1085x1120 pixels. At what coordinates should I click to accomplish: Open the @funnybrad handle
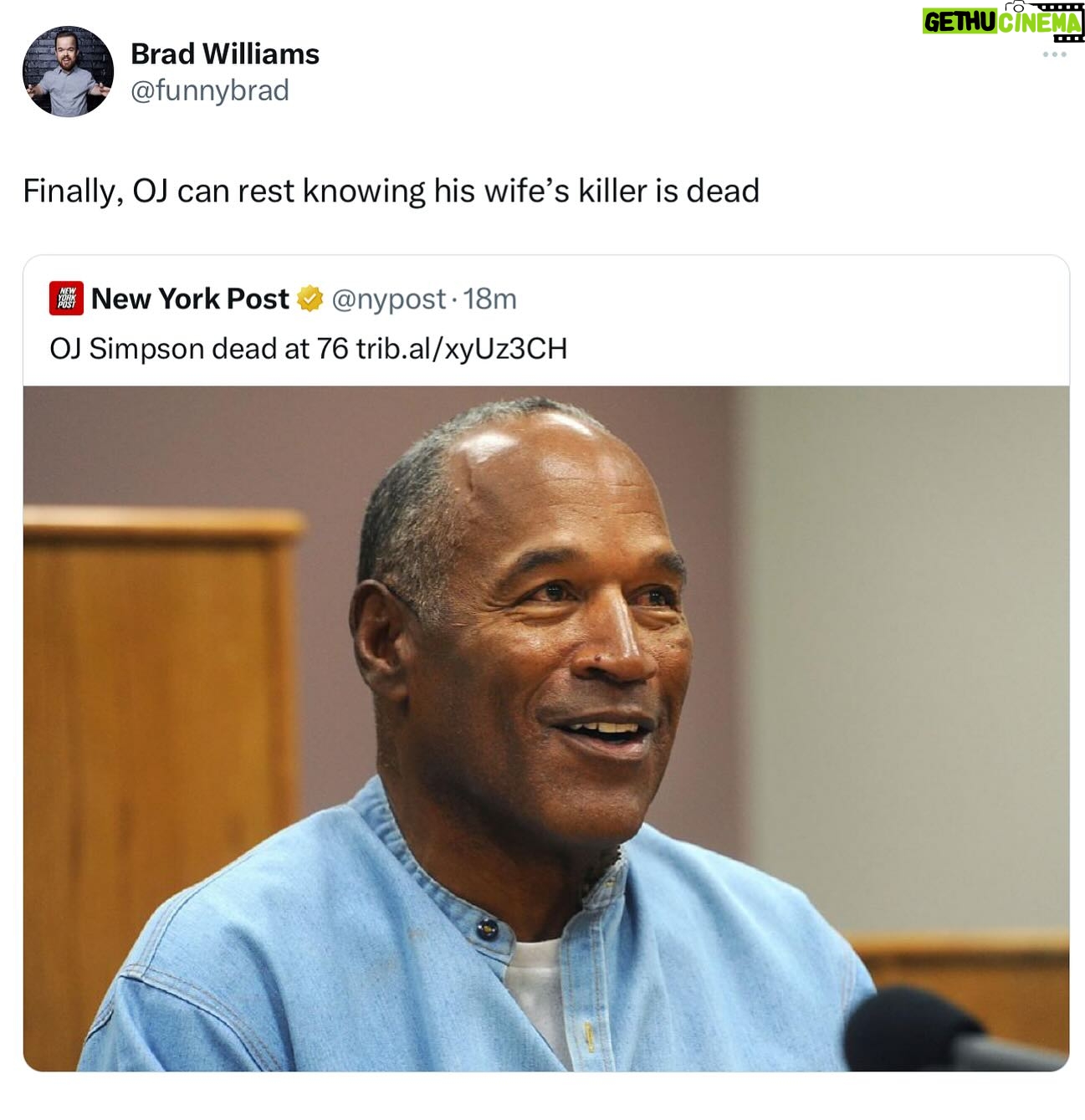210,90
